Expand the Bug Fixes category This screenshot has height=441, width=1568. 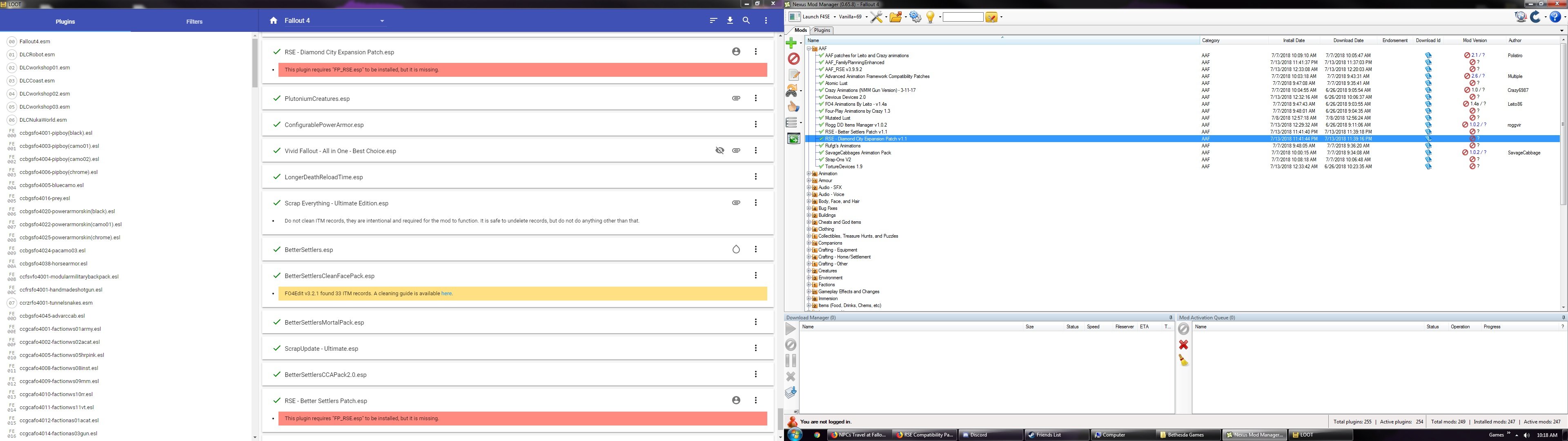tap(809, 208)
